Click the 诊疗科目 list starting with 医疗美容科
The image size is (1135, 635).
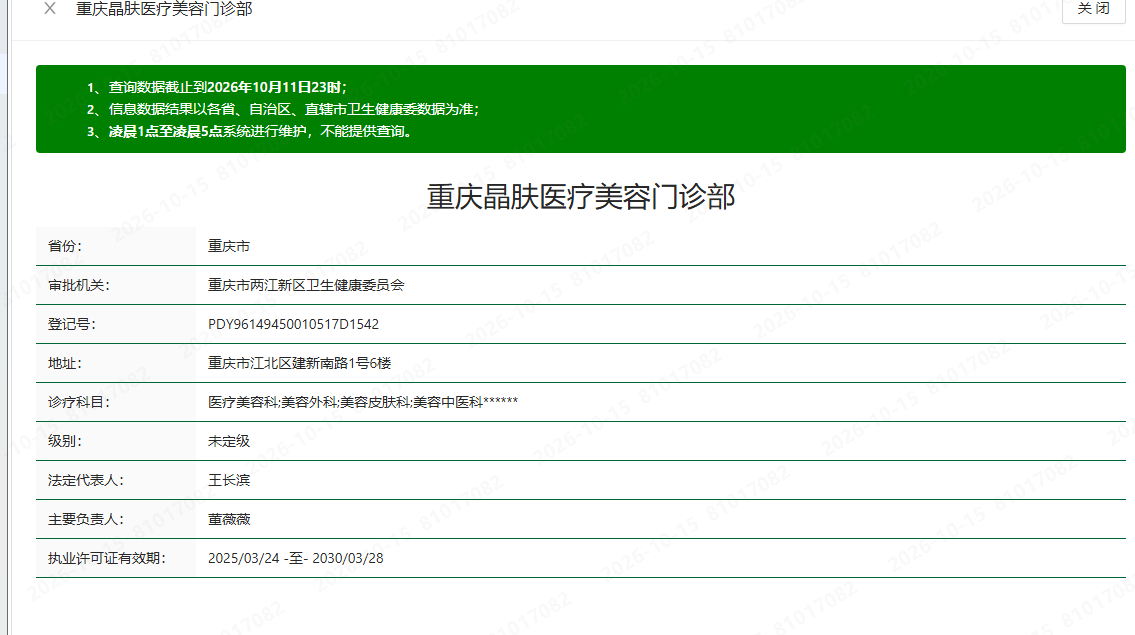(x=363, y=403)
